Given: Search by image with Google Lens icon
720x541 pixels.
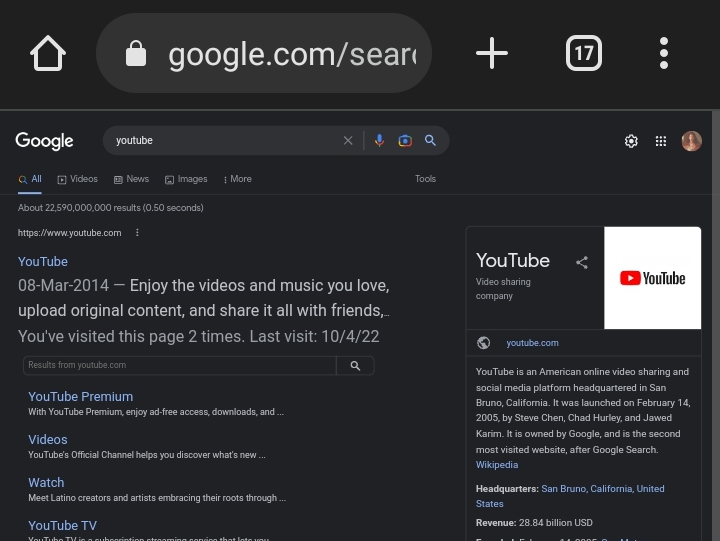Looking at the screenshot, I should [405, 141].
